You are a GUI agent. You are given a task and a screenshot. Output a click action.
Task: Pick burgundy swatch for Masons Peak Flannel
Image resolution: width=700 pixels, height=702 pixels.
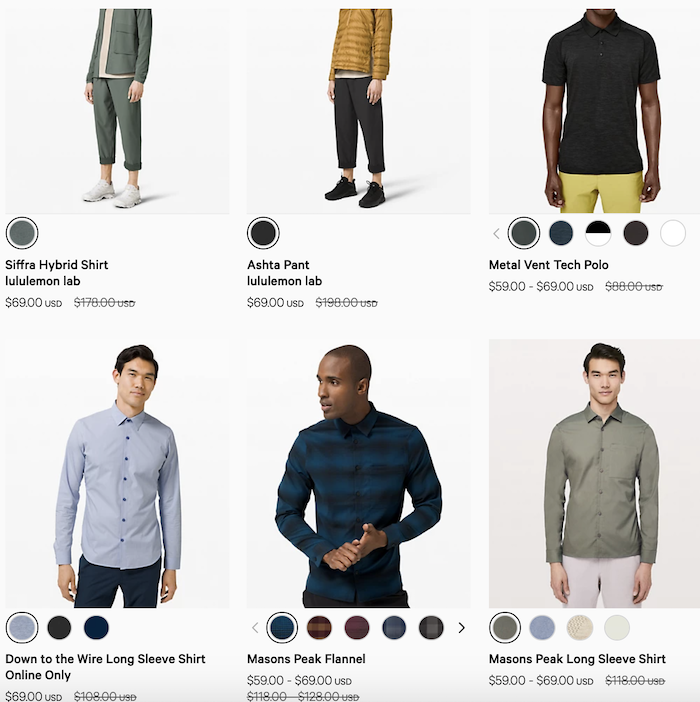357,627
